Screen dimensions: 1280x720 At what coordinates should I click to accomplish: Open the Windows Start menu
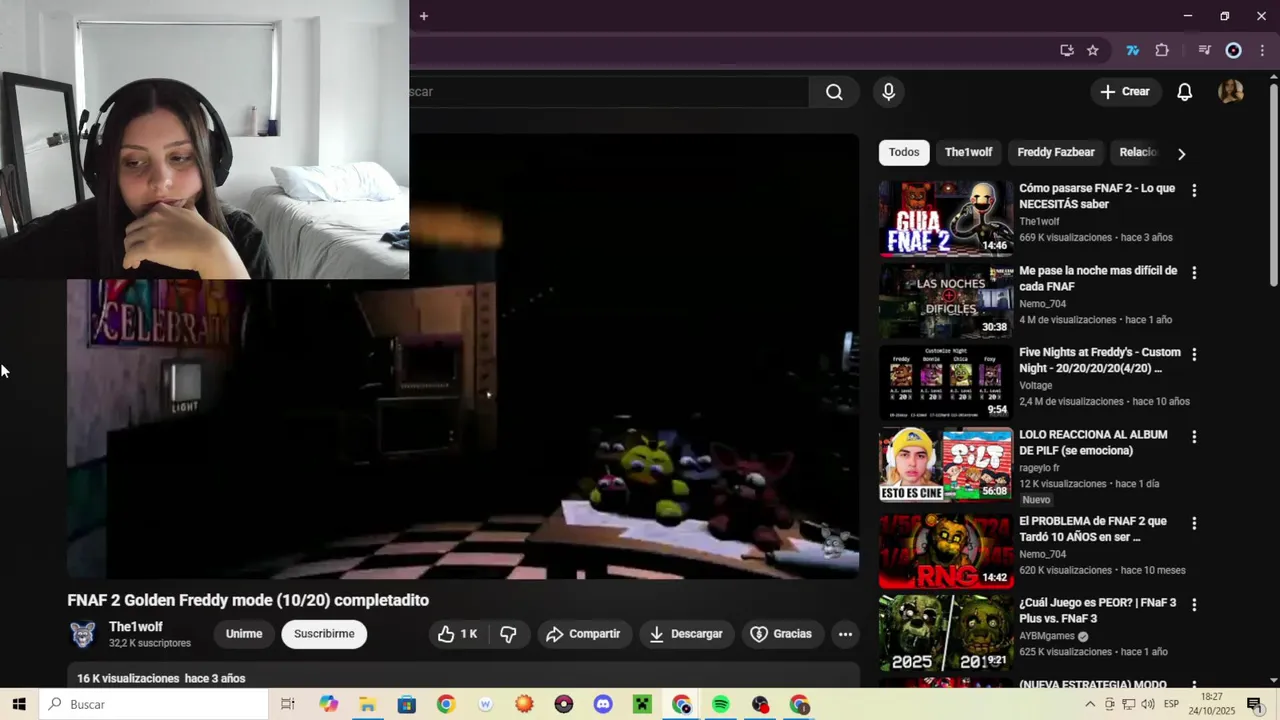[19, 704]
